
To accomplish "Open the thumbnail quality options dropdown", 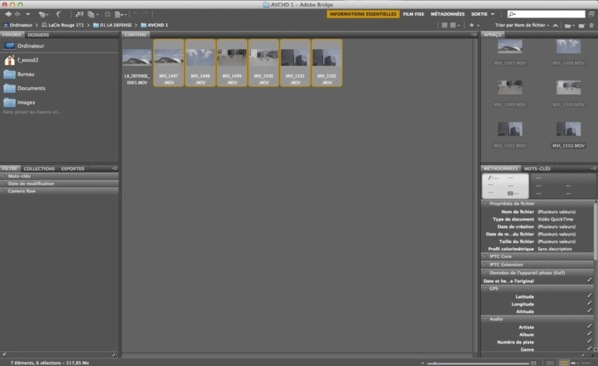I will pos(455,25).
